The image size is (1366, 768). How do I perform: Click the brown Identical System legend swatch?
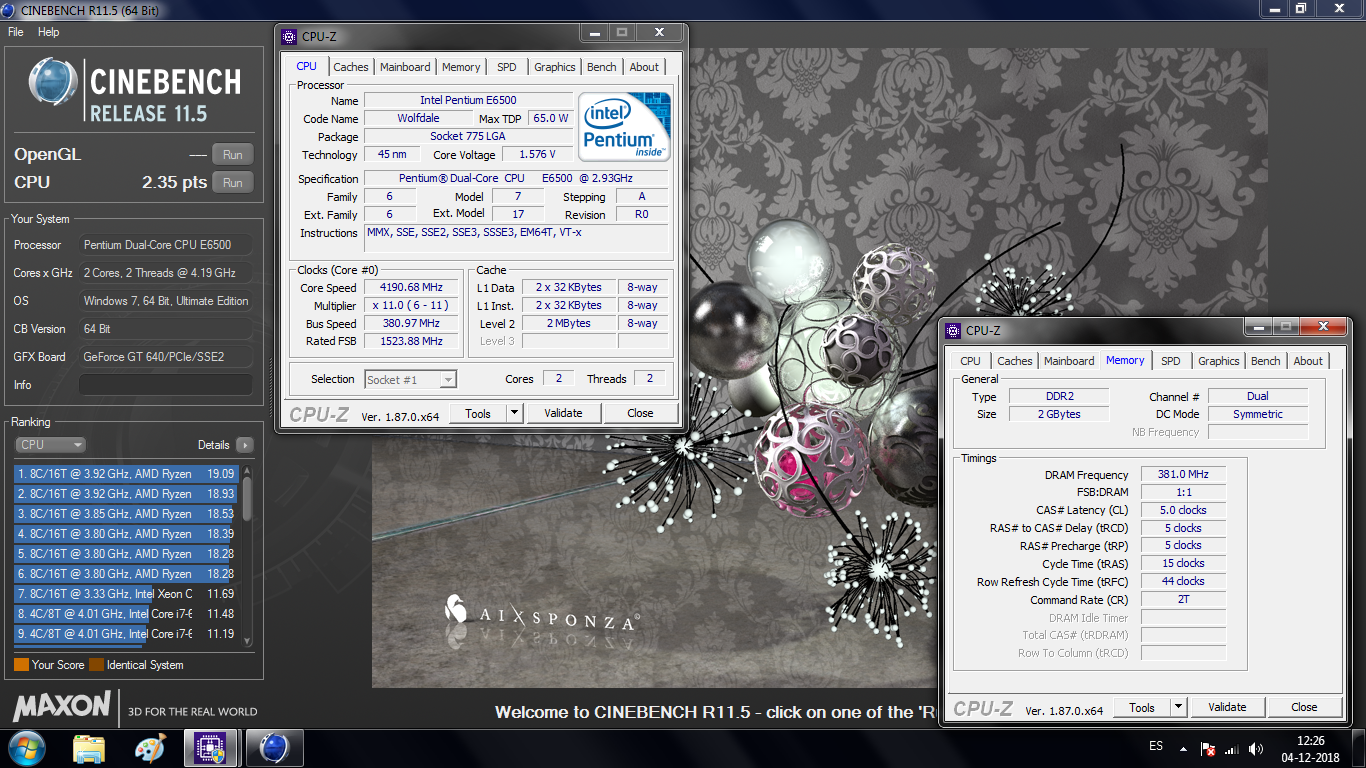(96, 665)
